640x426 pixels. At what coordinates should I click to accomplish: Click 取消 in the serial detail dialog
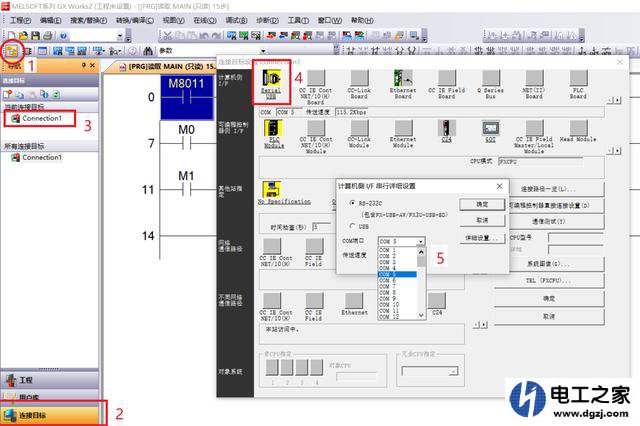pyautogui.click(x=482, y=220)
